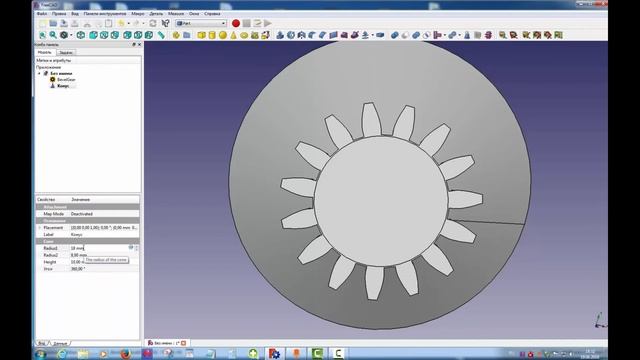Click the Radius1 spinner arrows
Viewport: 640px width, 360px height.
click(x=136, y=248)
